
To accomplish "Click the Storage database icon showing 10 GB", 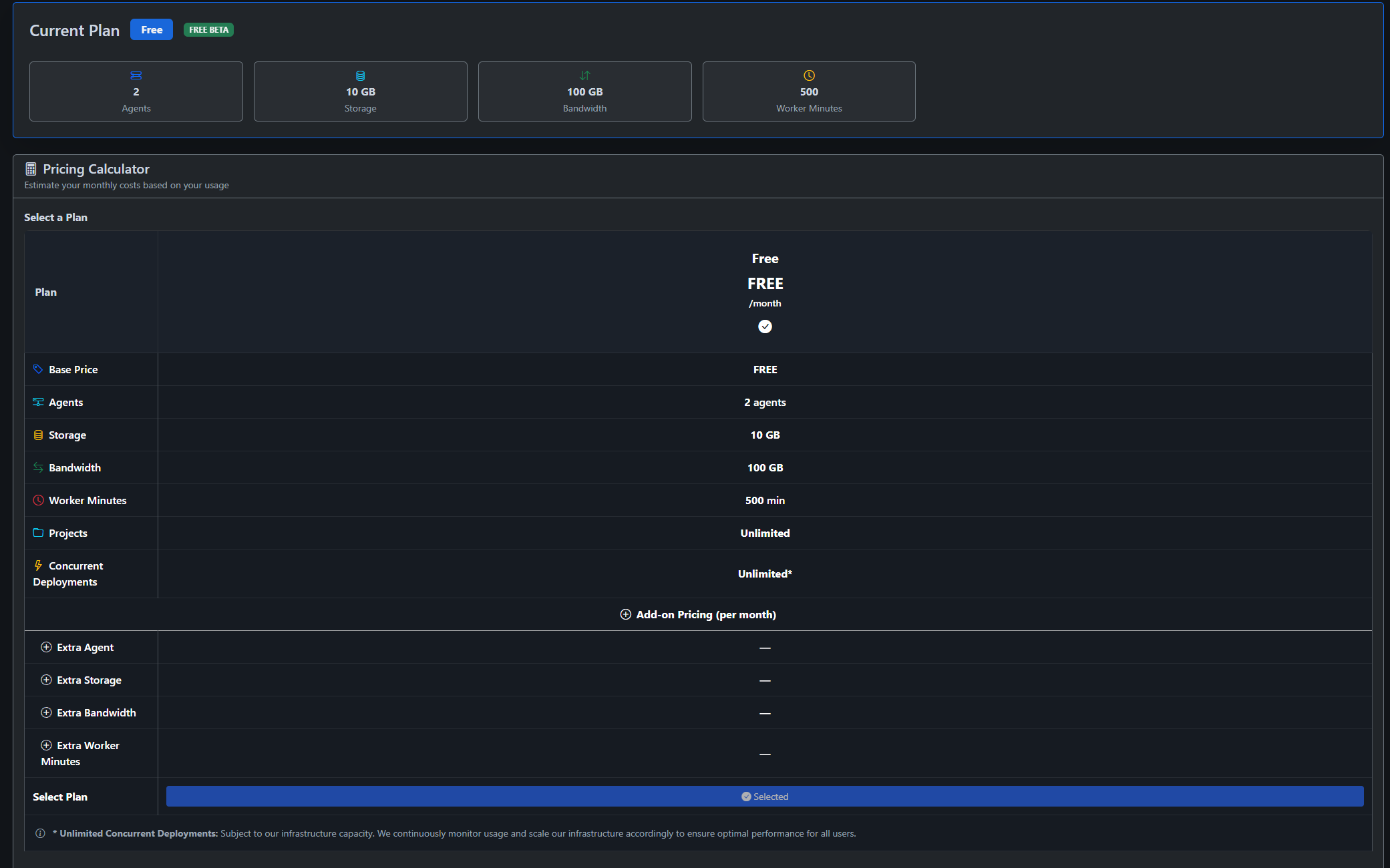I will (x=360, y=75).
